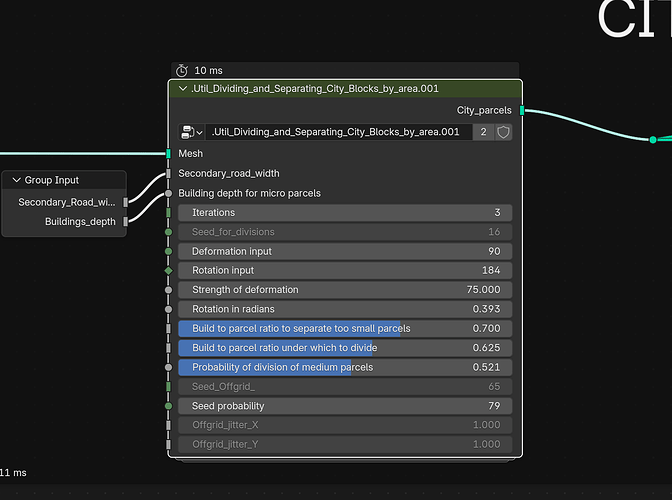Click the Building depth for micro parcels socket

tap(168, 193)
